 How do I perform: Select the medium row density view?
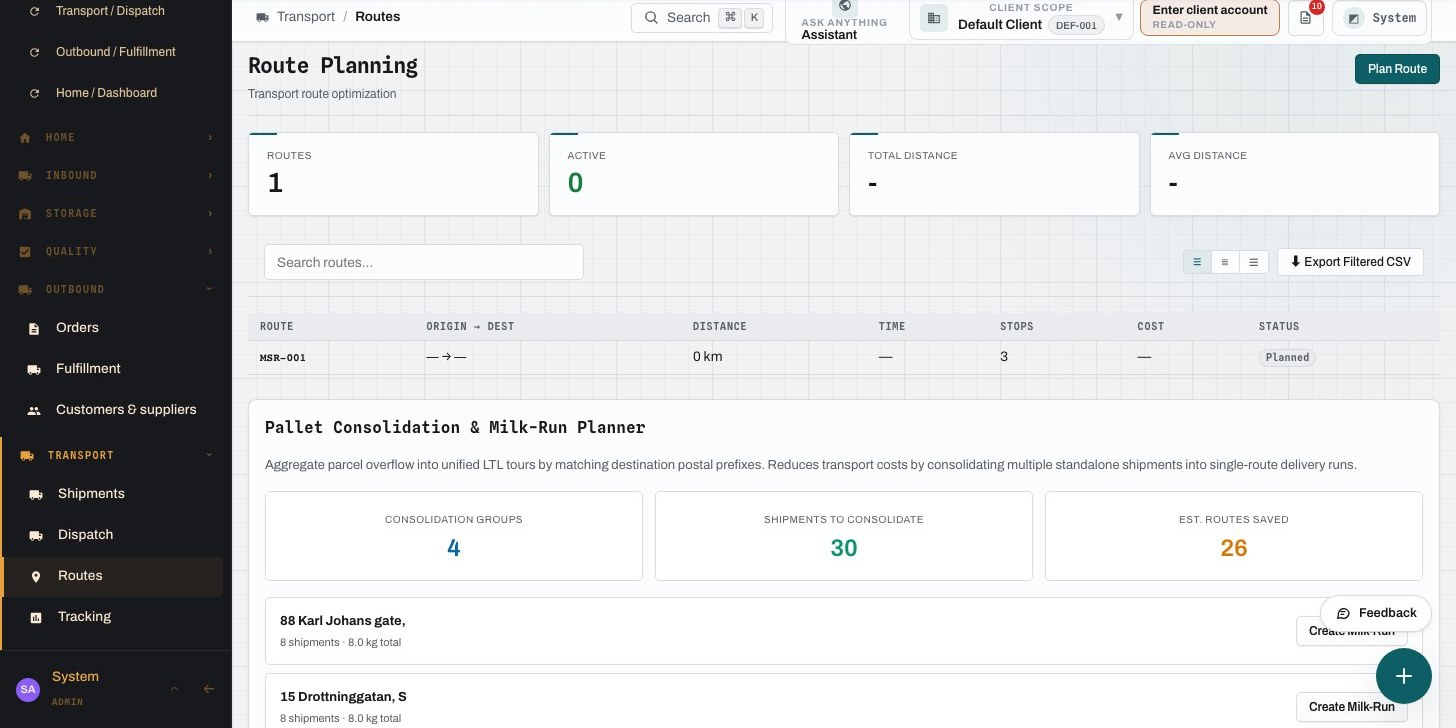(x=1225, y=262)
